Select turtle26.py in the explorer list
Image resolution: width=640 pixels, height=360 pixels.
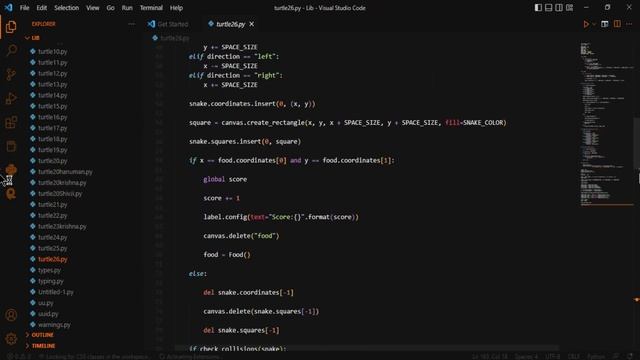53,259
